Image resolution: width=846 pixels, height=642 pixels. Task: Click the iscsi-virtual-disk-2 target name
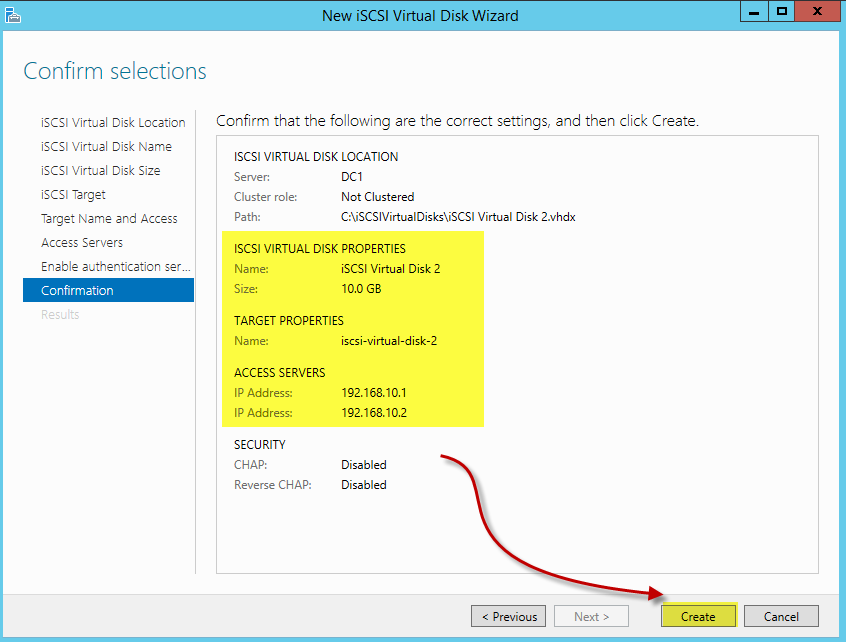click(x=389, y=341)
